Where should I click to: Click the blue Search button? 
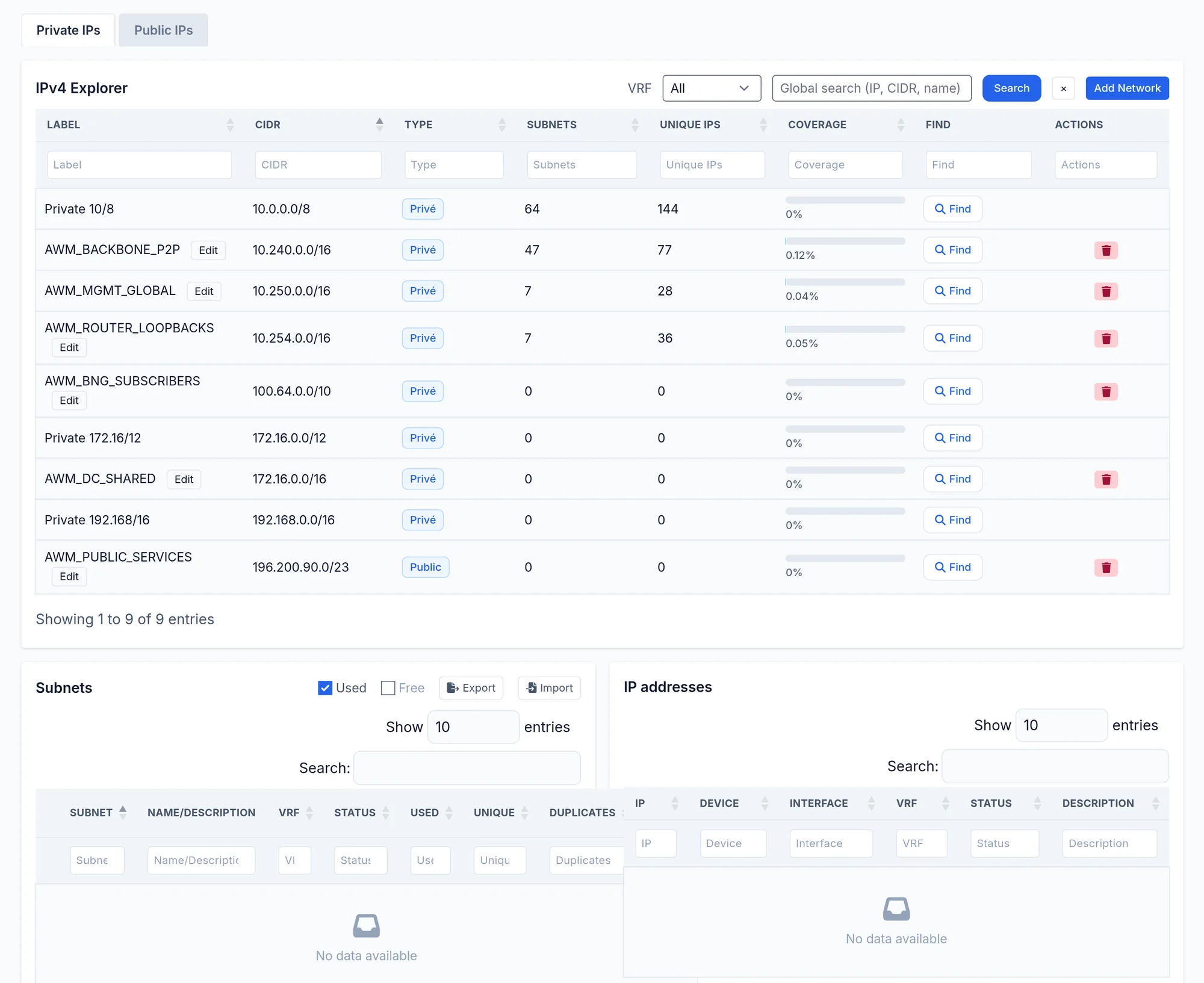pyautogui.click(x=1011, y=88)
